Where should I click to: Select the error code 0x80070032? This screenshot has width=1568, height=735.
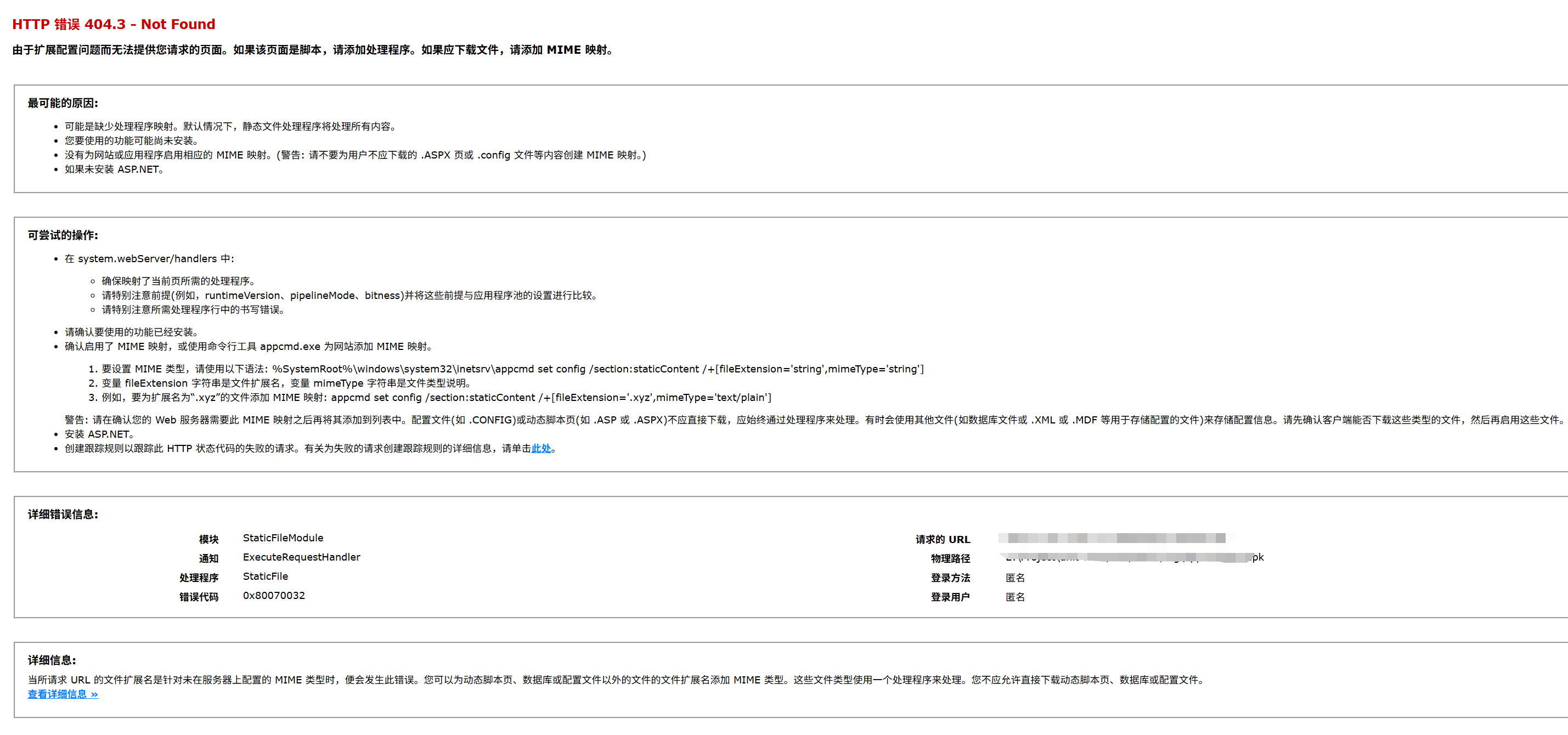[274, 596]
